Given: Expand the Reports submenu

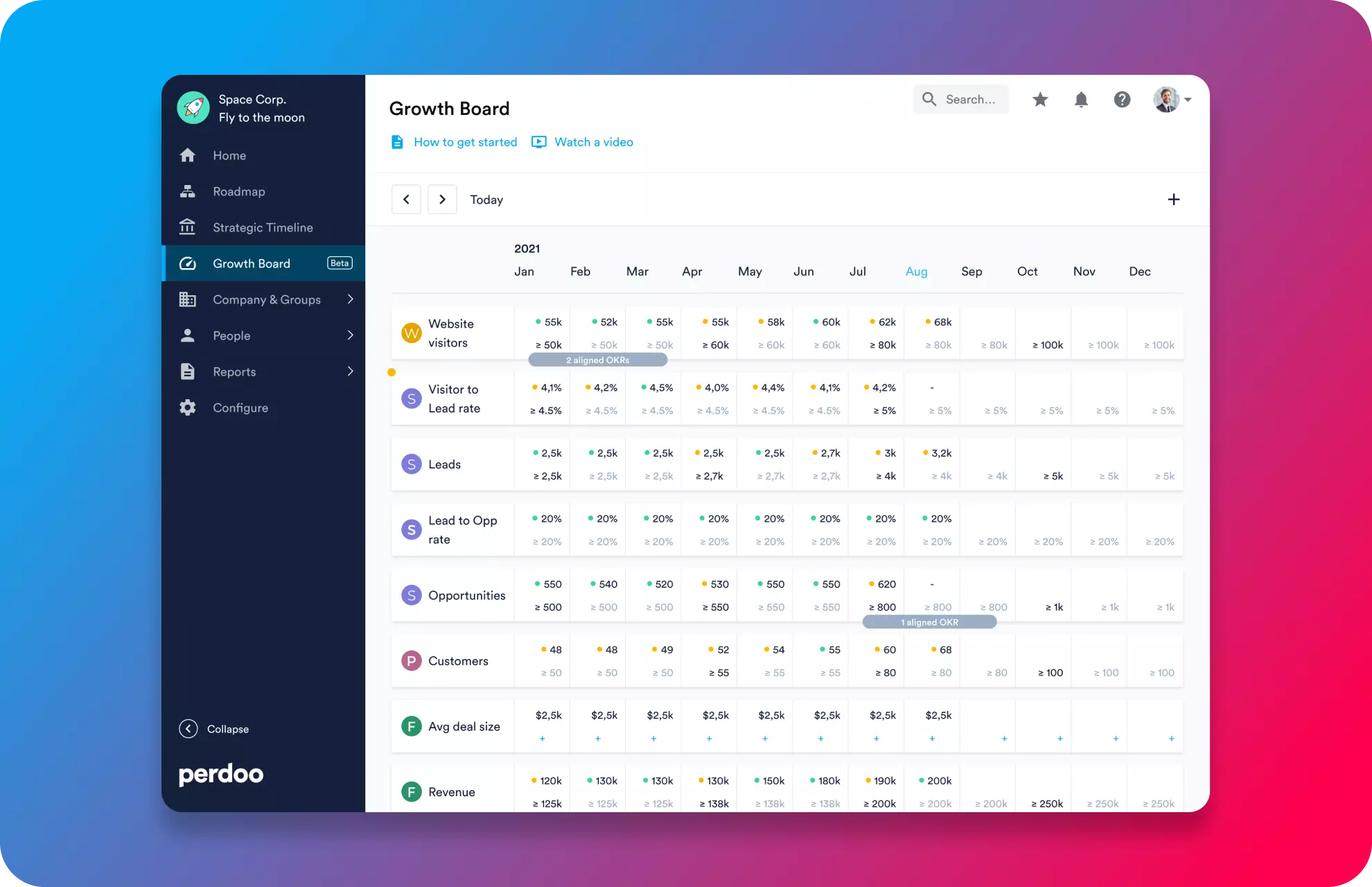Looking at the screenshot, I should click(x=350, y=371).
